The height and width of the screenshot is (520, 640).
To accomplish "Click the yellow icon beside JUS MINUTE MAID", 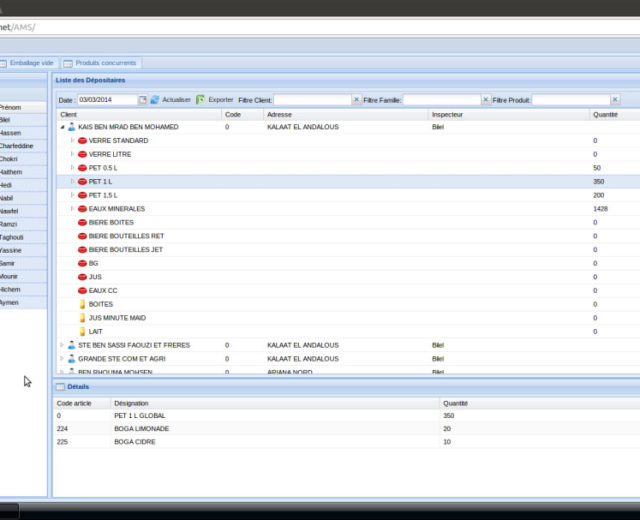I will coord(83,318).
